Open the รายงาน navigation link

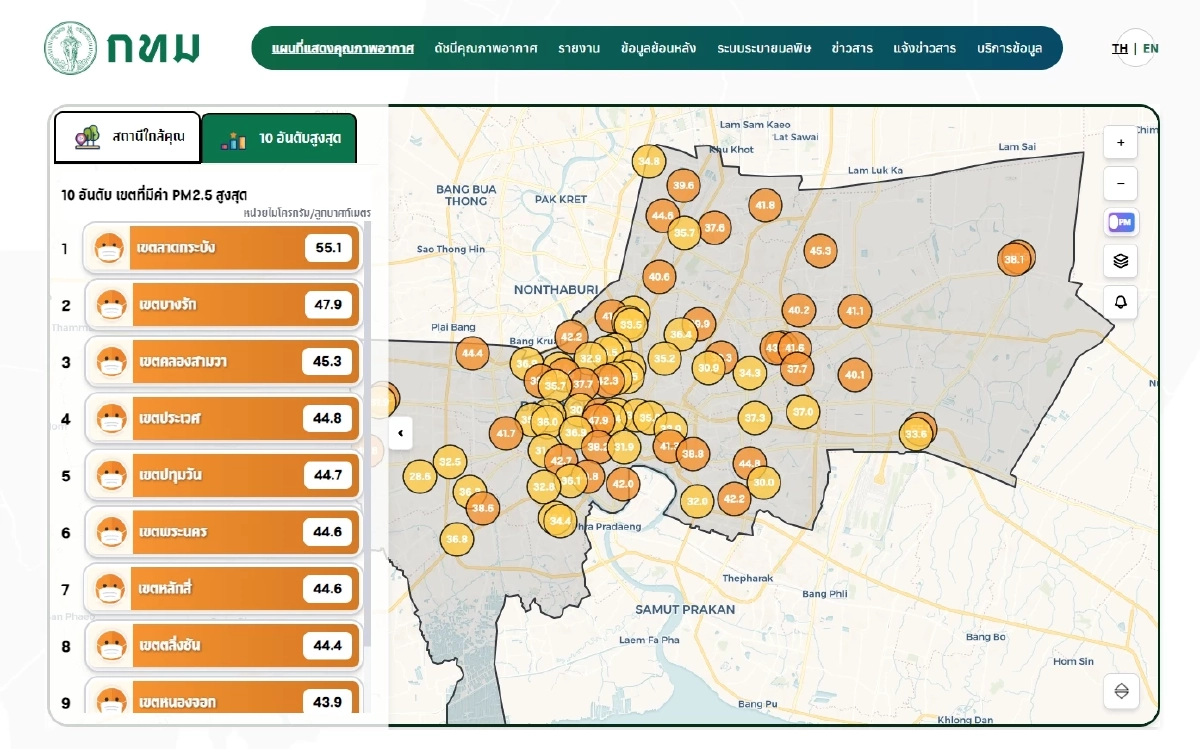tap(579, 48)
